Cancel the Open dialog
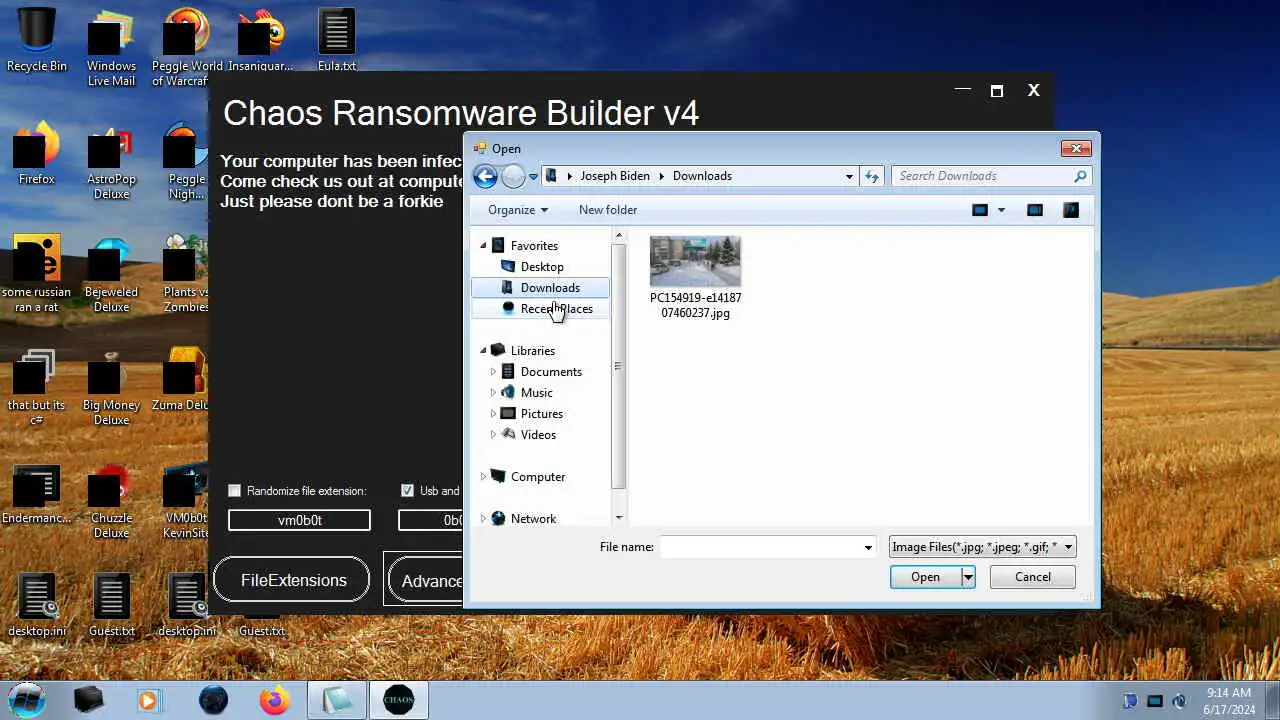1280x720 pixels. pyautogui.click(x=1033, y=577)
